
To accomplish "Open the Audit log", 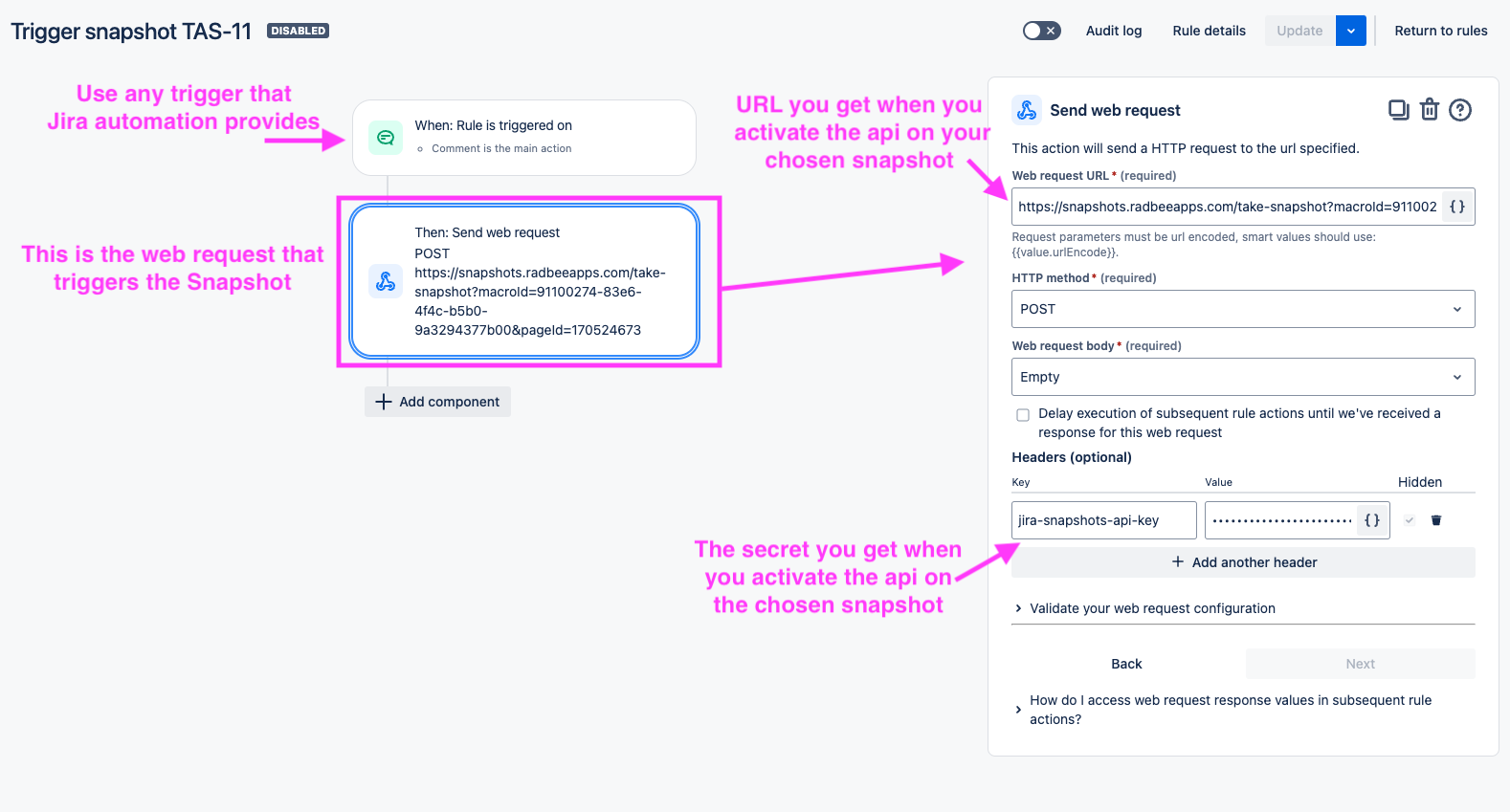I will tap(1114, 31).
